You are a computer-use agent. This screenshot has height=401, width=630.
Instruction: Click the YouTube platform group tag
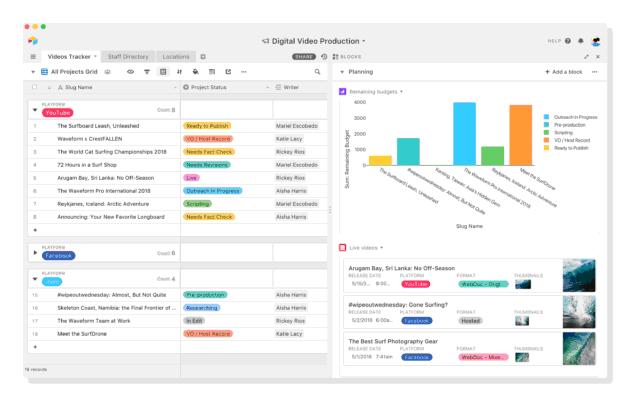tap(58, 113)
